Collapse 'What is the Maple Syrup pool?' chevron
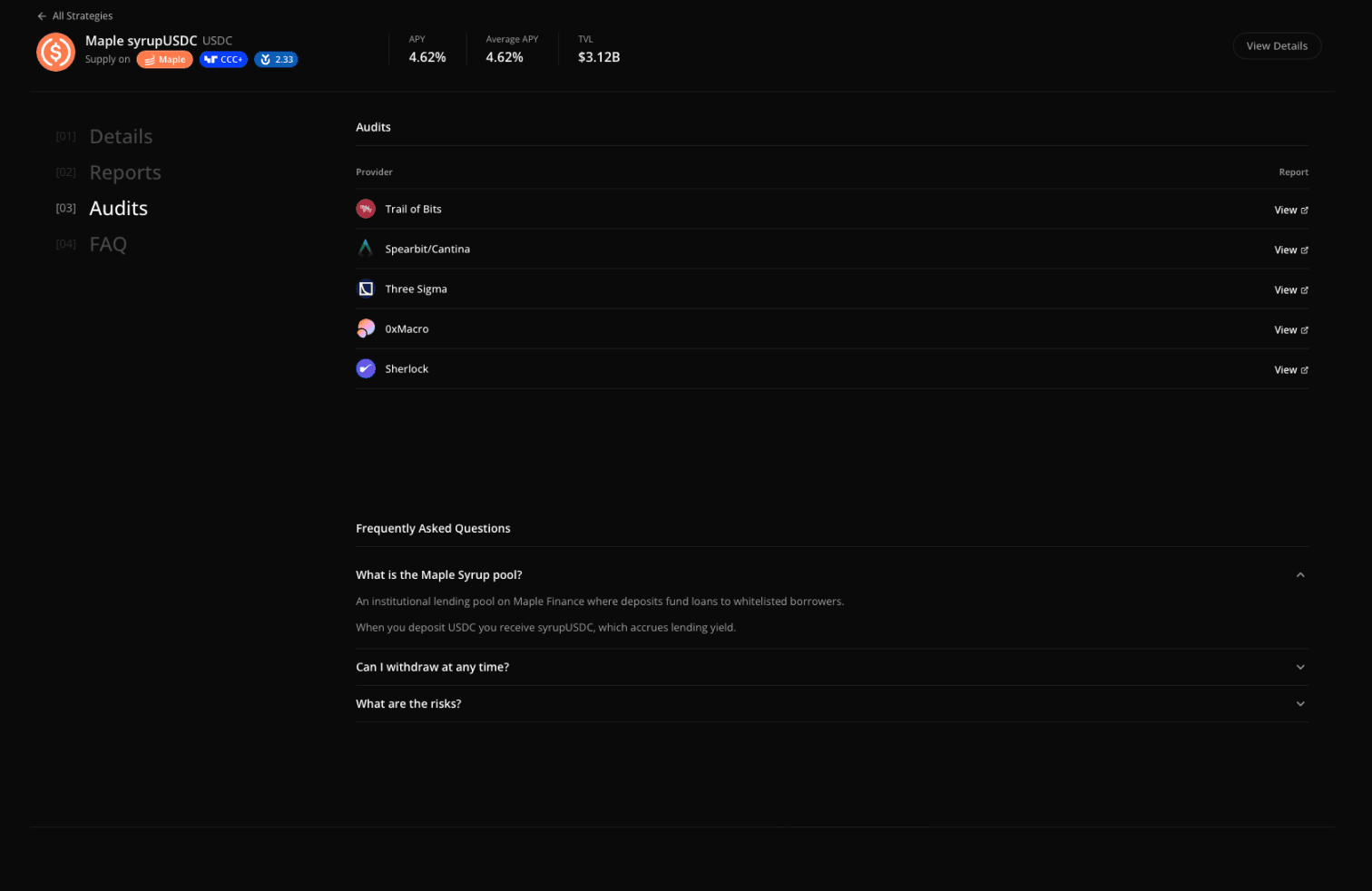 coord(1300,575)
